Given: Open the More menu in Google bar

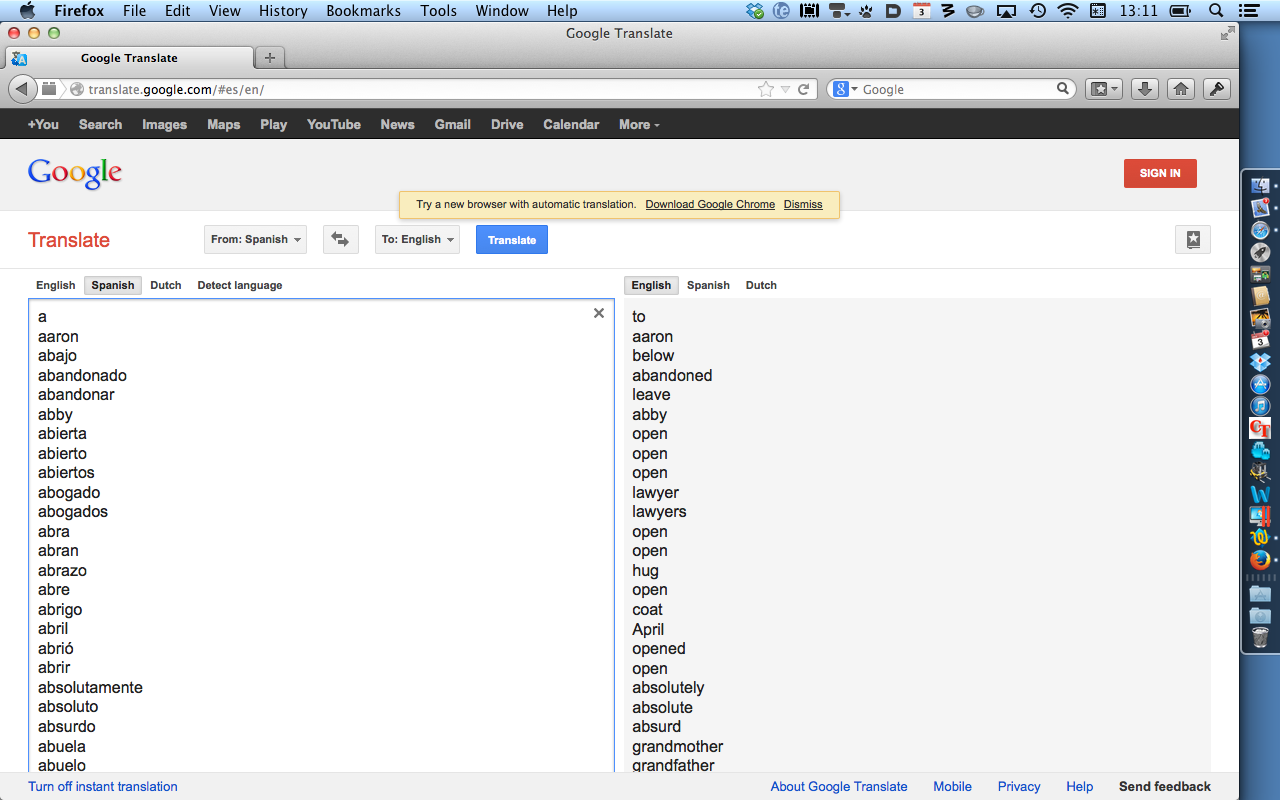Looking at the screenshot, I should [639, 125].
